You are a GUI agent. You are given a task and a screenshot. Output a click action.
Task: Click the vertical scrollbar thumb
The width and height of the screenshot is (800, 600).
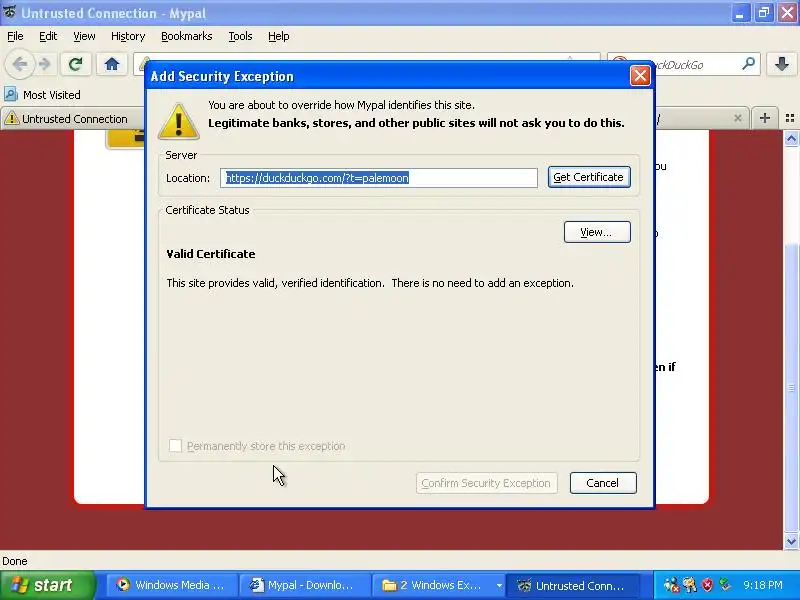[791, 388]
